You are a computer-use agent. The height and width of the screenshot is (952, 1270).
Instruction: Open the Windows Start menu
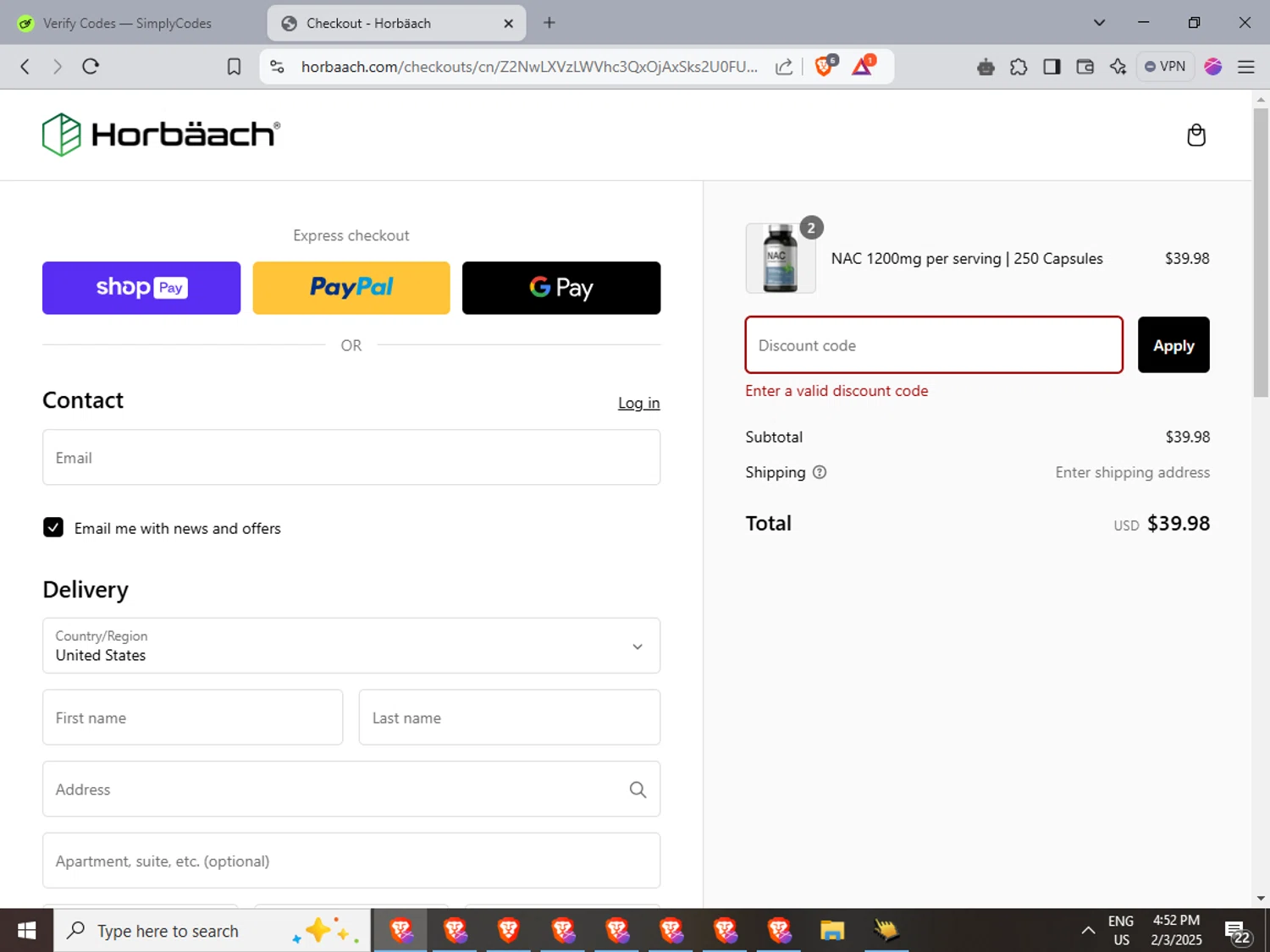pyautogui.click(x=26, y=931)
